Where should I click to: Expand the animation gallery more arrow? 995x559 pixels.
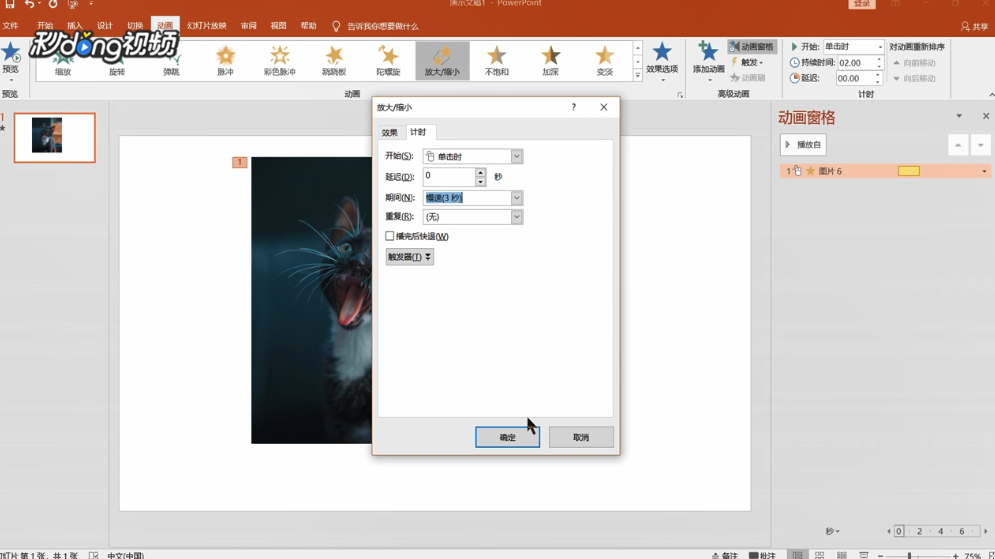pyautogui.click(x=638, y=75)
